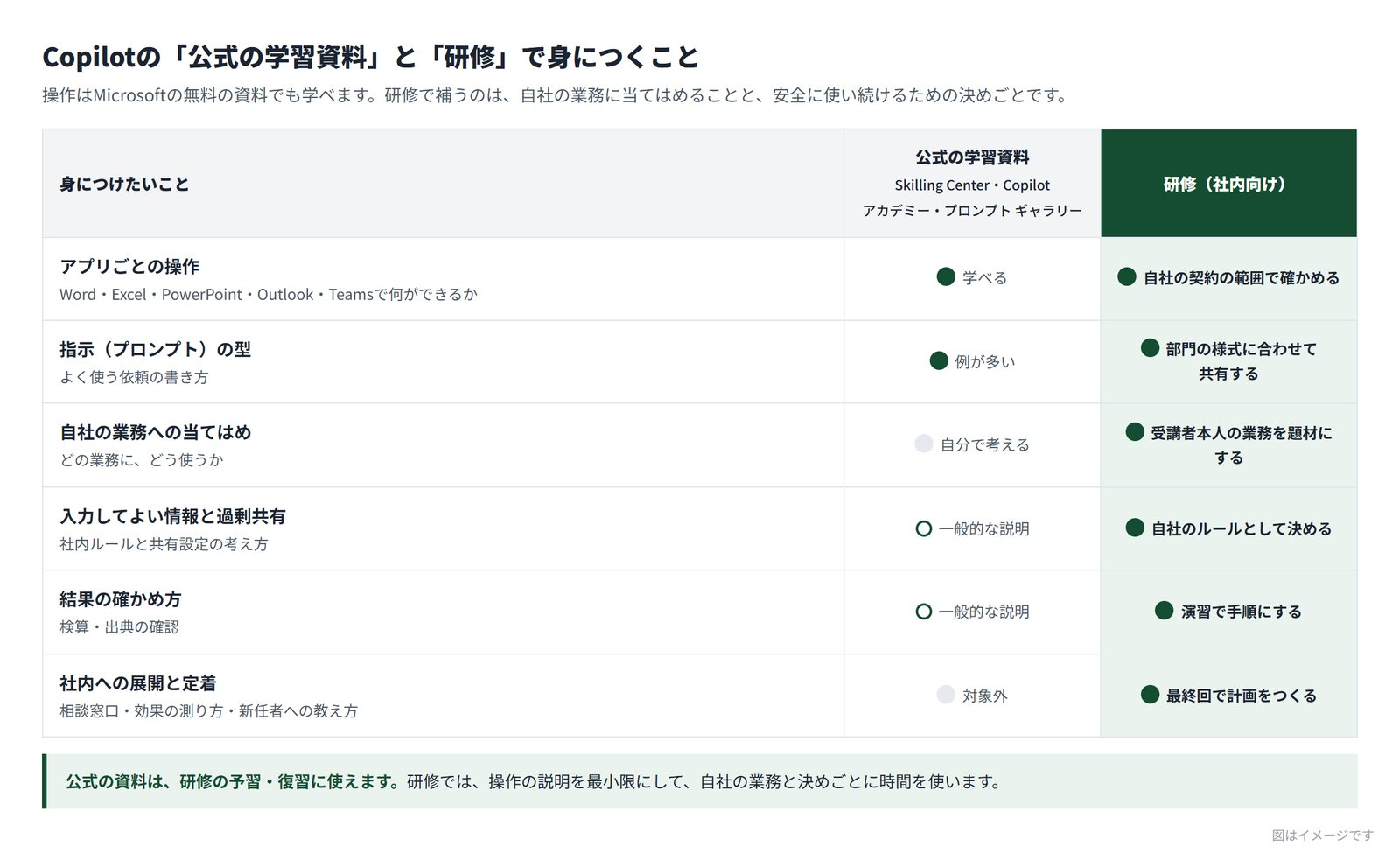Click the hollow circle in 入力してよい情報と過剰共有 row

[923, 528]
